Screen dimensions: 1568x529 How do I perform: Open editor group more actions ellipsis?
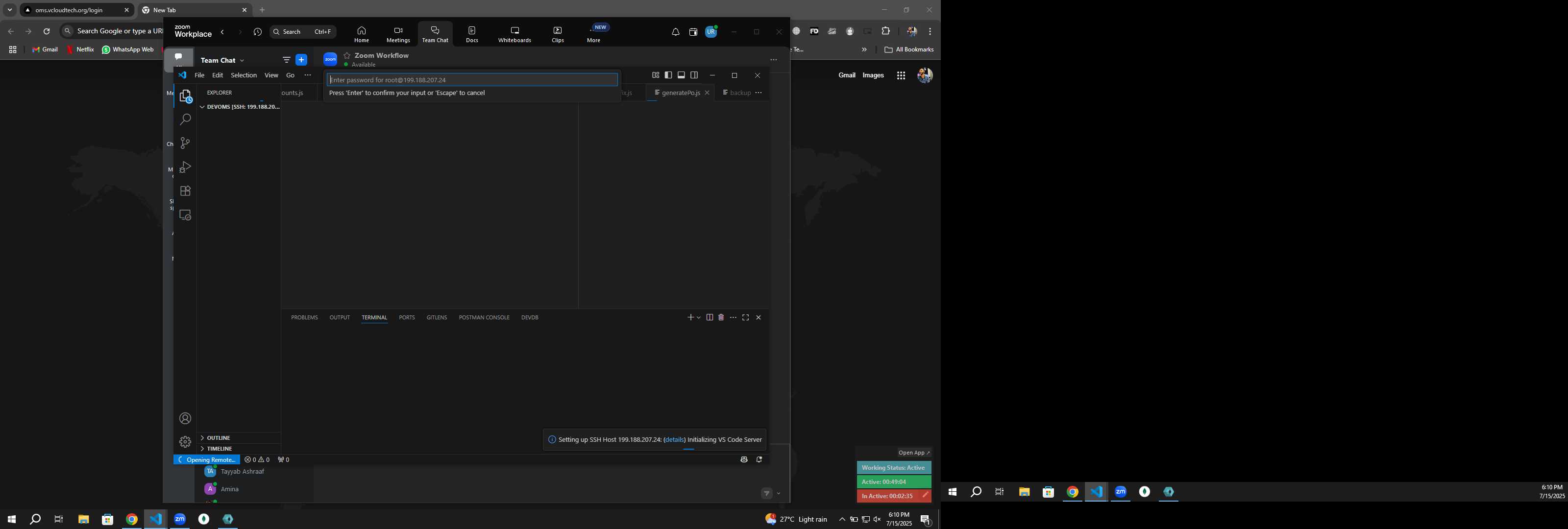(x=759, y=93)
